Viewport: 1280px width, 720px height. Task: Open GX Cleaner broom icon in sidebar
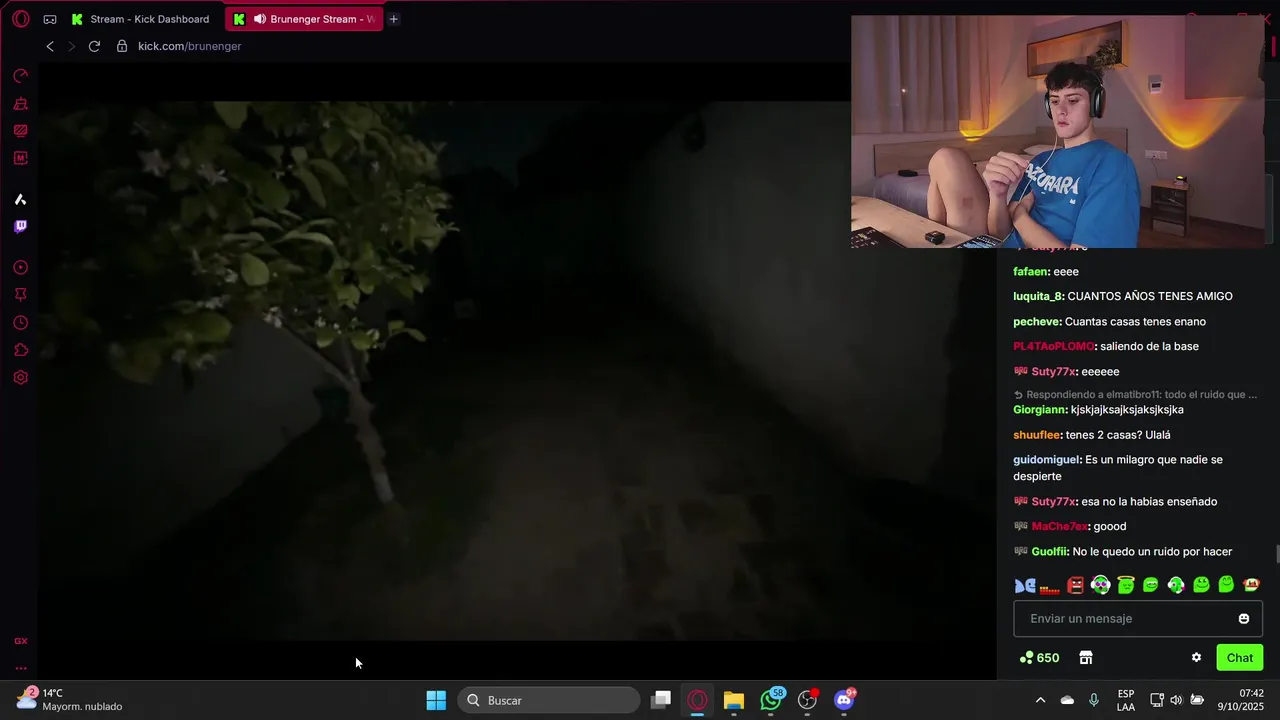click(20, 103)
